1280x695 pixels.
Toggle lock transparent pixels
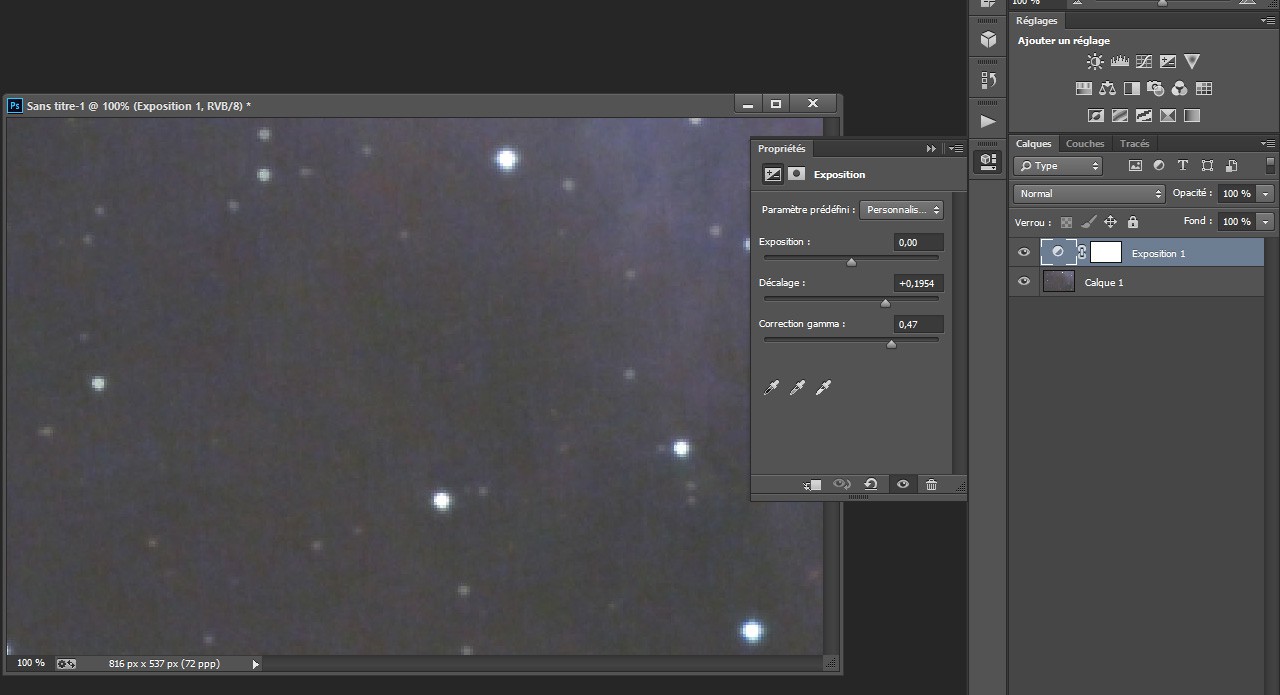pos(1067,222)
